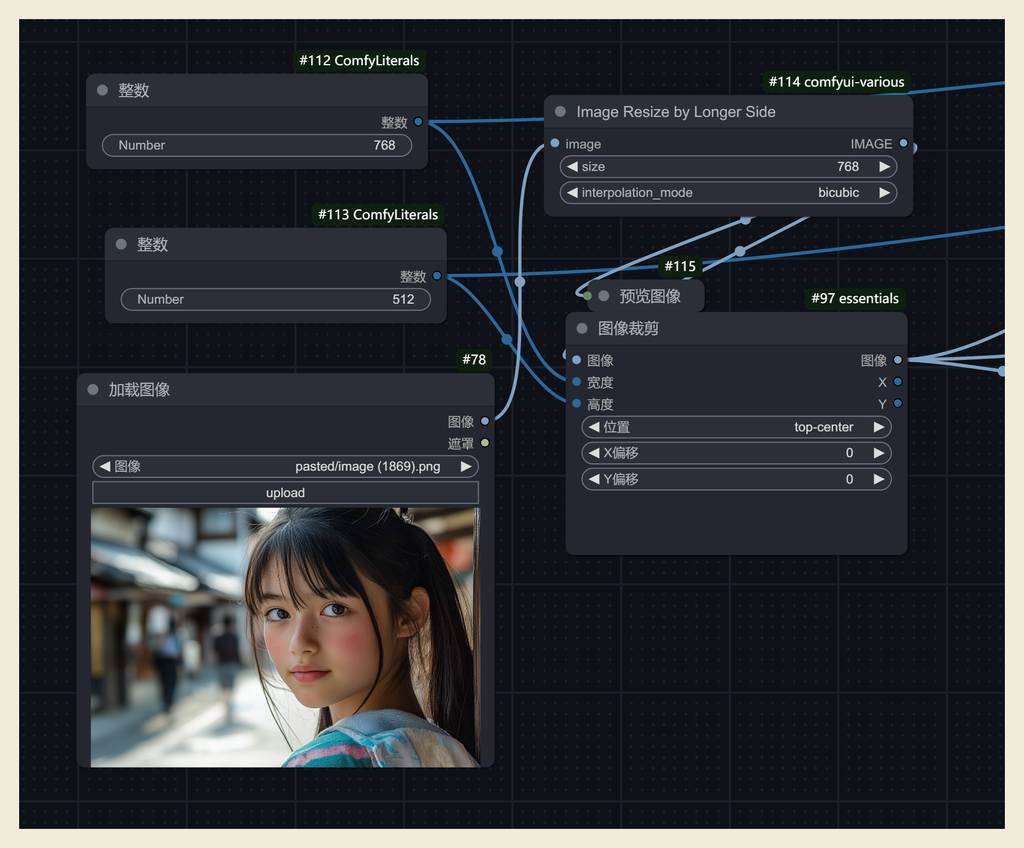Click the X output socket on 图像裁剪

click(898, 382)
